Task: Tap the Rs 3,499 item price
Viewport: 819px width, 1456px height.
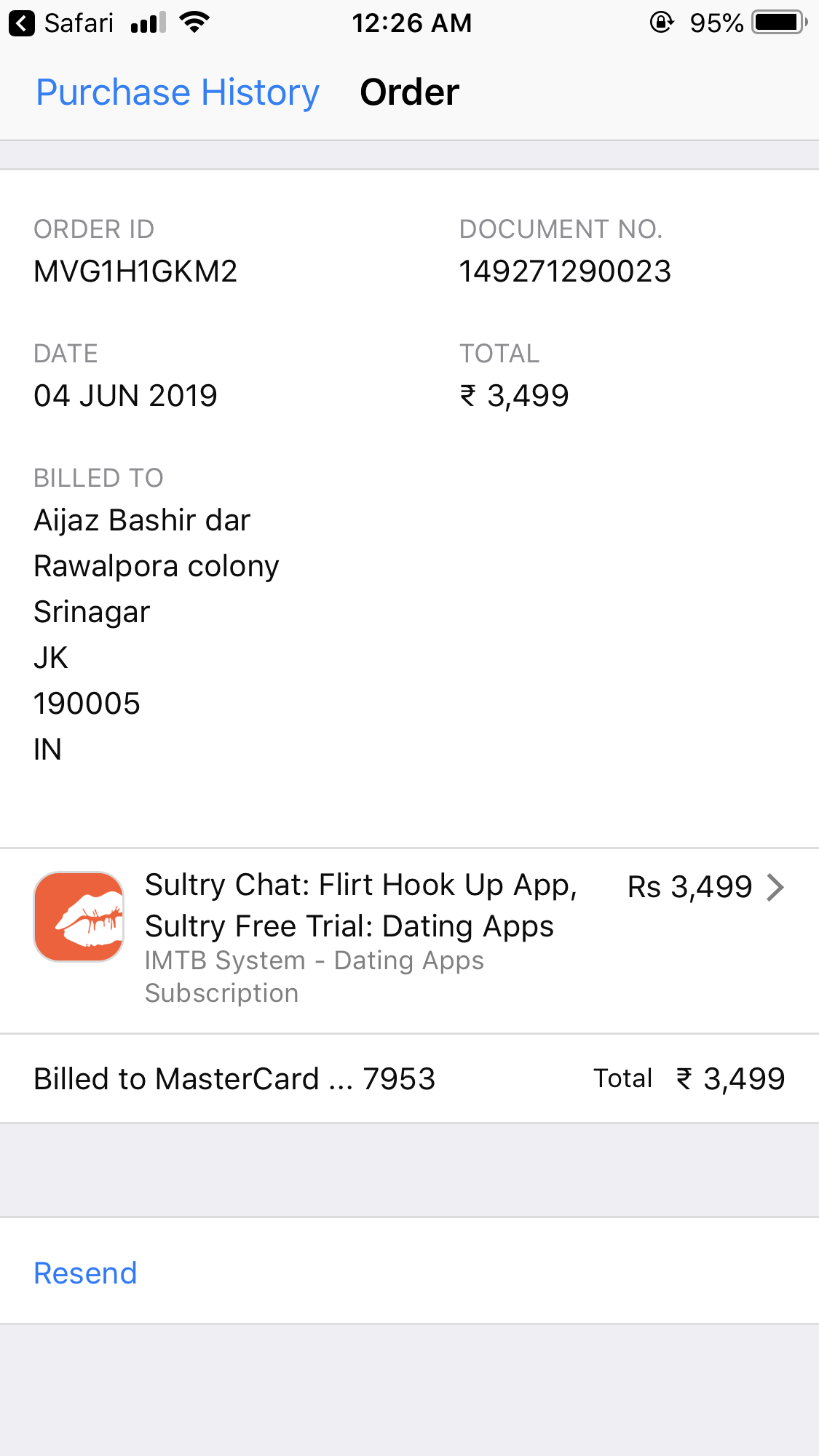Action: point(689,887)
